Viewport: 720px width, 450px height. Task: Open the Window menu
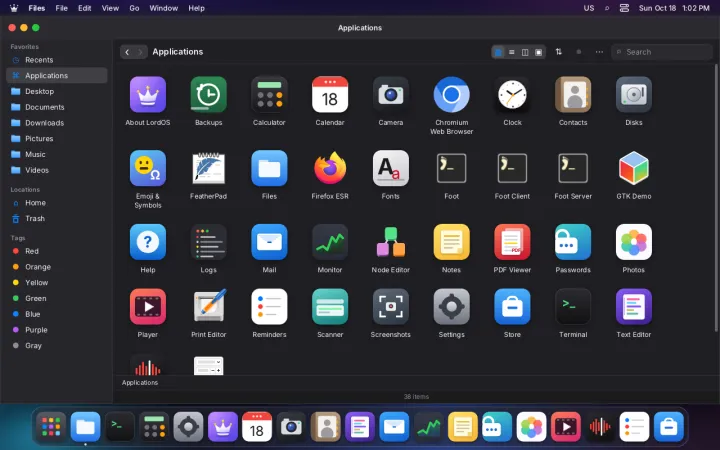(163, 8)
